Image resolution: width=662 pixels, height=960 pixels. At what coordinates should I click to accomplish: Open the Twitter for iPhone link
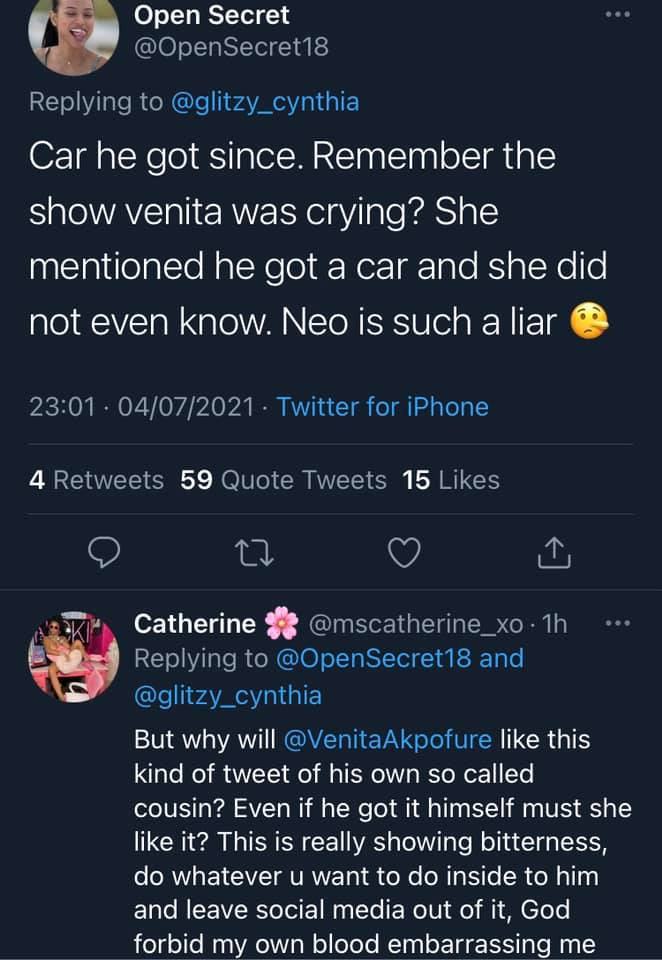tap(382, 407)
